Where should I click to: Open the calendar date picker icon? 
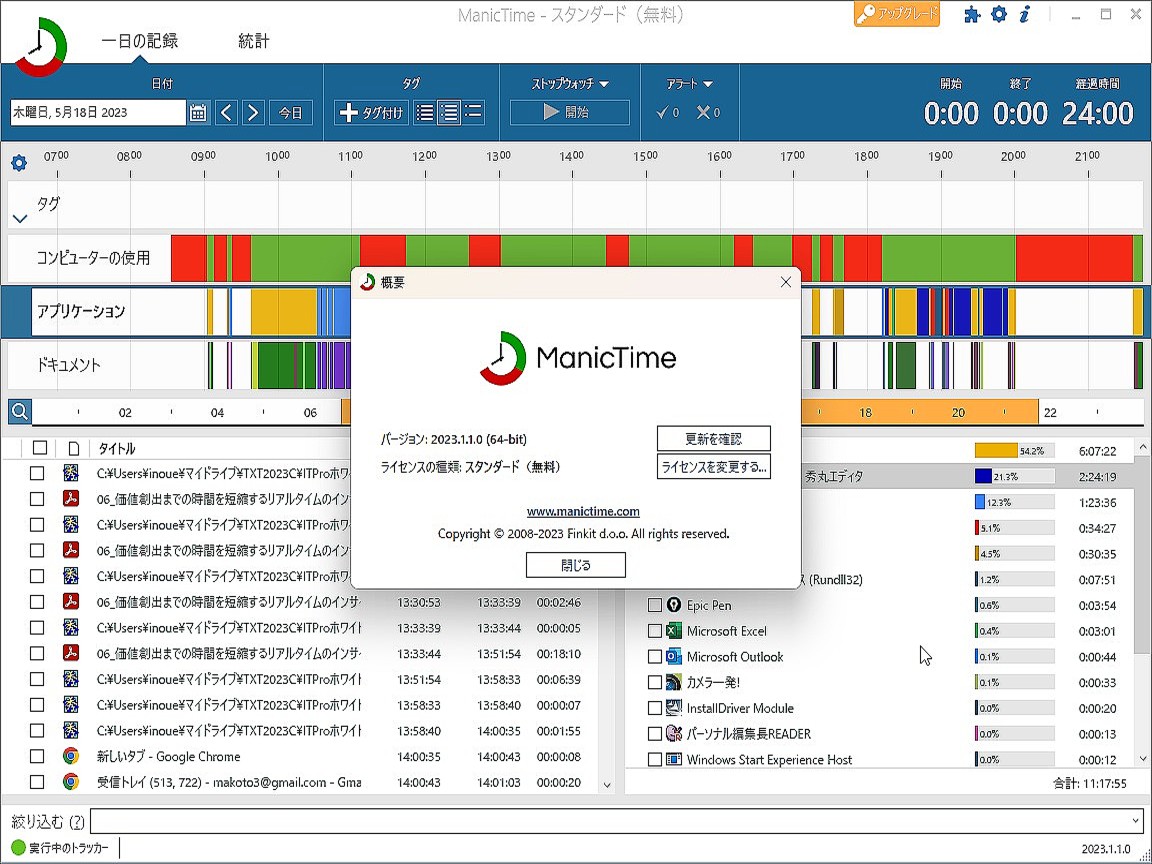(x=198, y=113)
